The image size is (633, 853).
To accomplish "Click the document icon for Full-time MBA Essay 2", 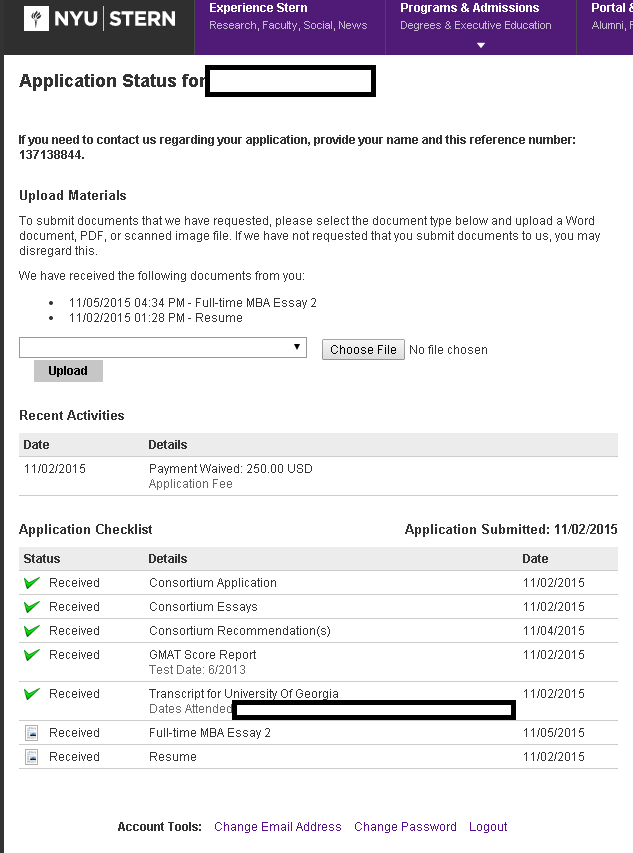I will pyautogui.click(x=32, y=733).
